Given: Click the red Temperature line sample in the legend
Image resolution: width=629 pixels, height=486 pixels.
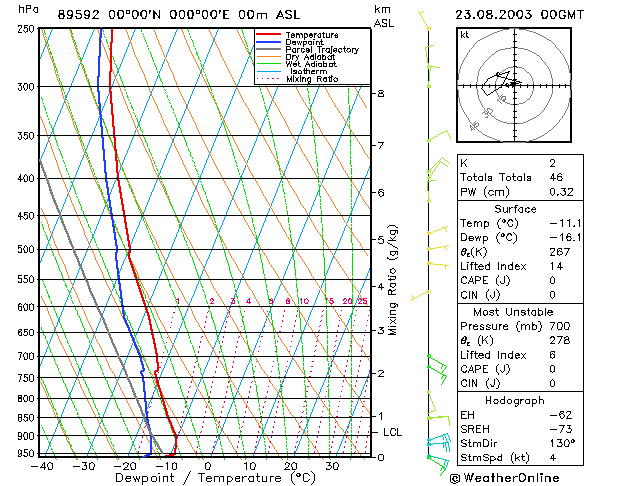Looking at the screenshot, I should tap(268, 34).
